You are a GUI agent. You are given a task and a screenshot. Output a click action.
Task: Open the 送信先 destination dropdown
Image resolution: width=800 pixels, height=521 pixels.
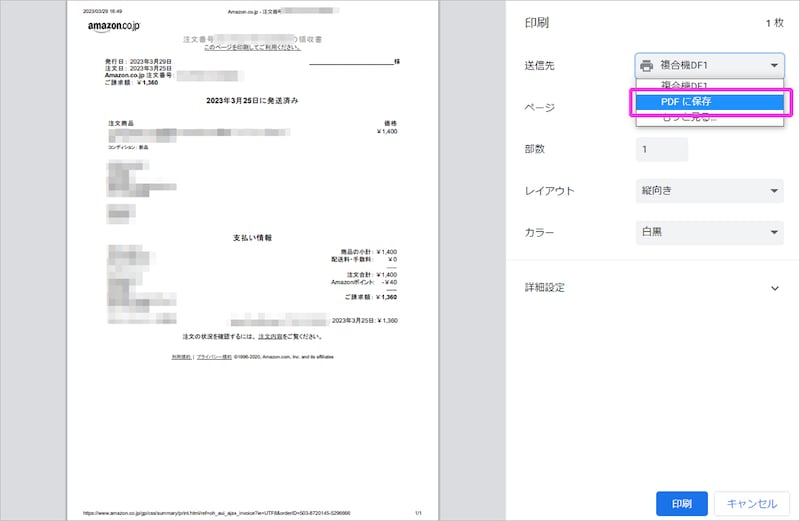710,65
